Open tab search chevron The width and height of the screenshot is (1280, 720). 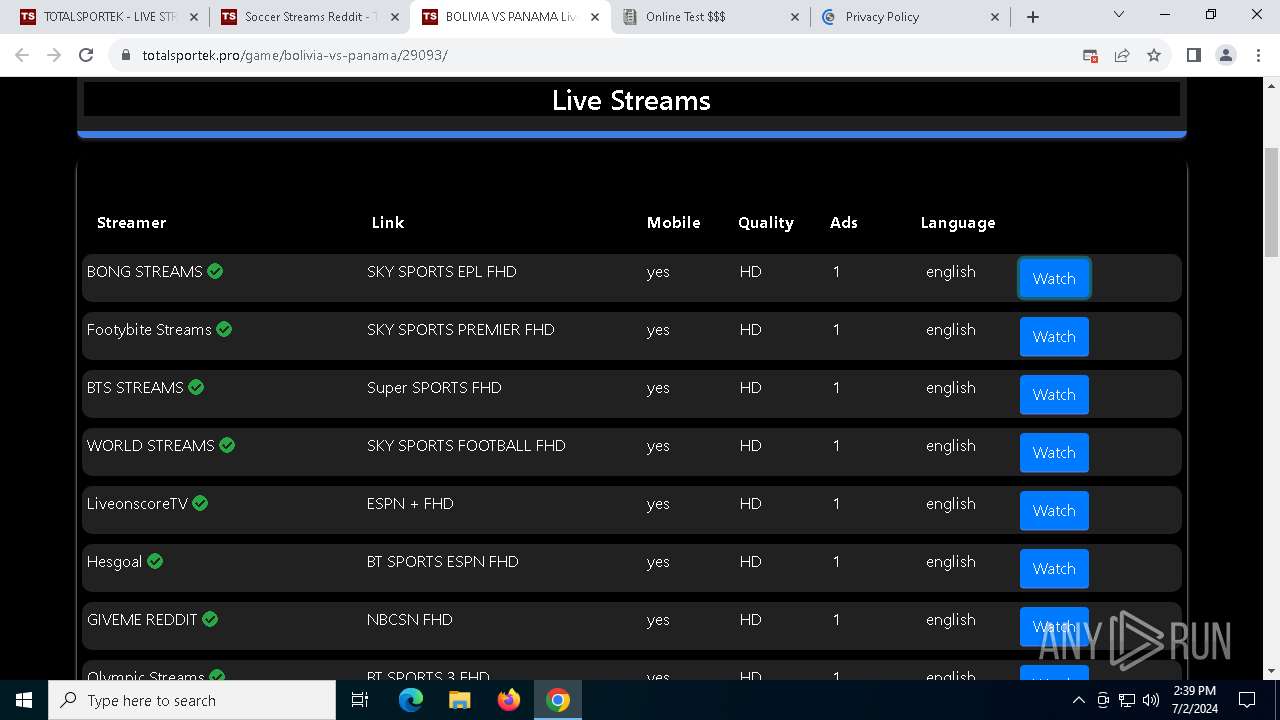[1119, 14]
